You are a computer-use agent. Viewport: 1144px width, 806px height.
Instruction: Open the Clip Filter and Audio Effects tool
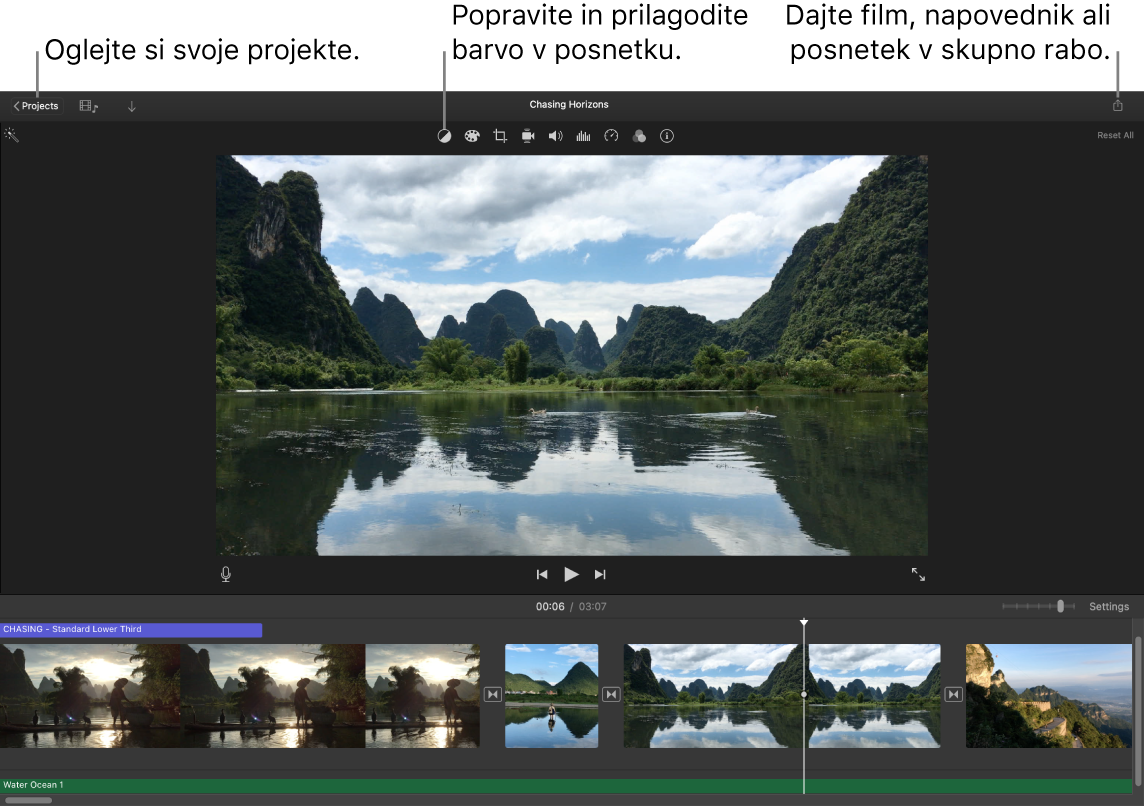point(639,136)
